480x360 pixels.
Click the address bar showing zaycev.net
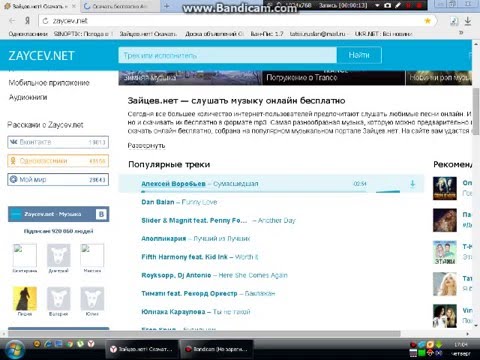pos(233,21)
